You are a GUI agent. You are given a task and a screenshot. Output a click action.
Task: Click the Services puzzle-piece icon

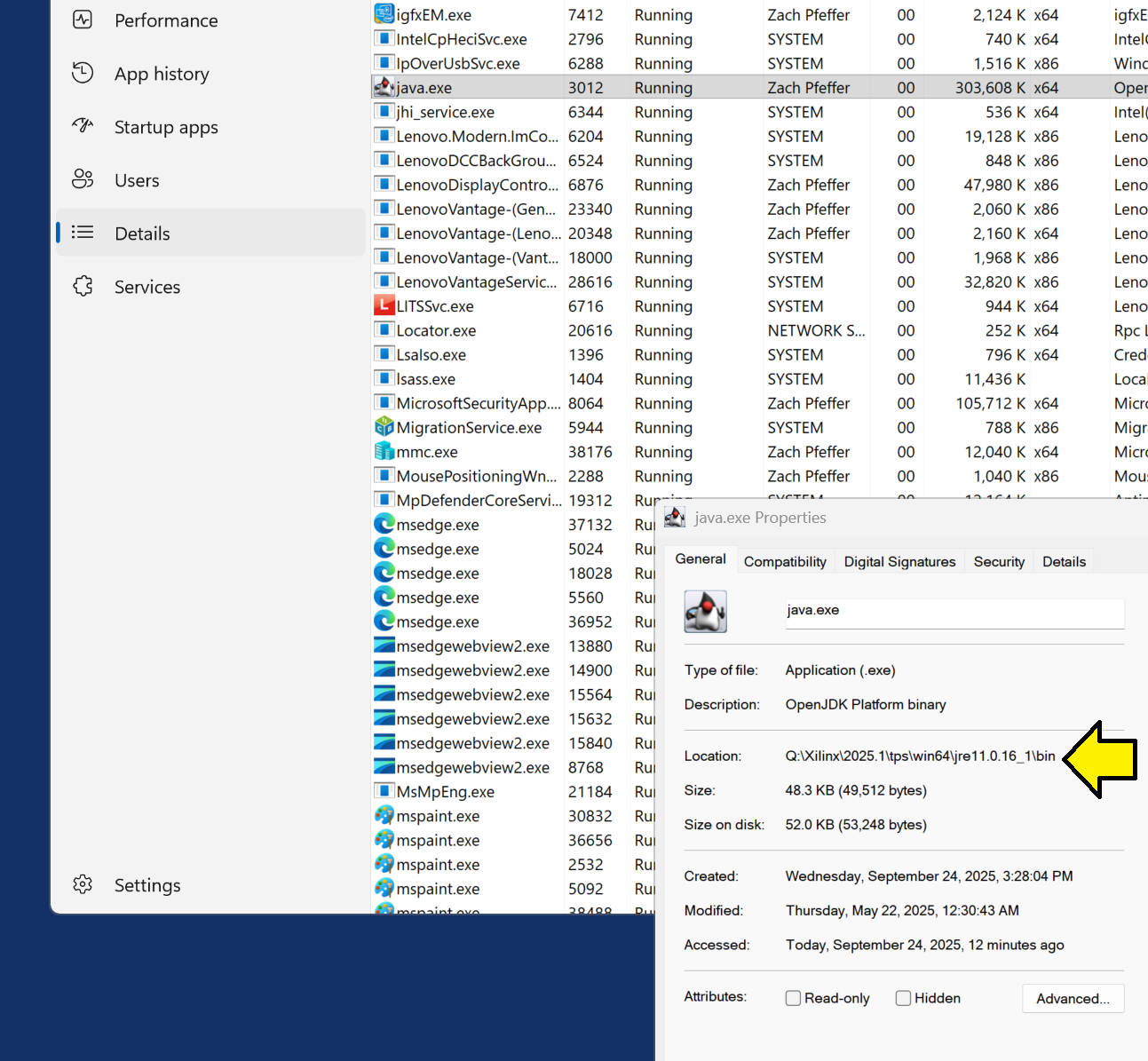[83, 286]
